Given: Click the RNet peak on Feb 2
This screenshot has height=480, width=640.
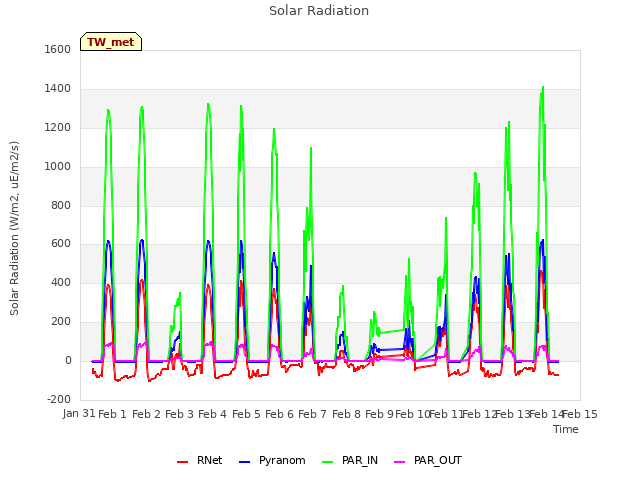Looking at the screenshot, I should click(142, 280).
